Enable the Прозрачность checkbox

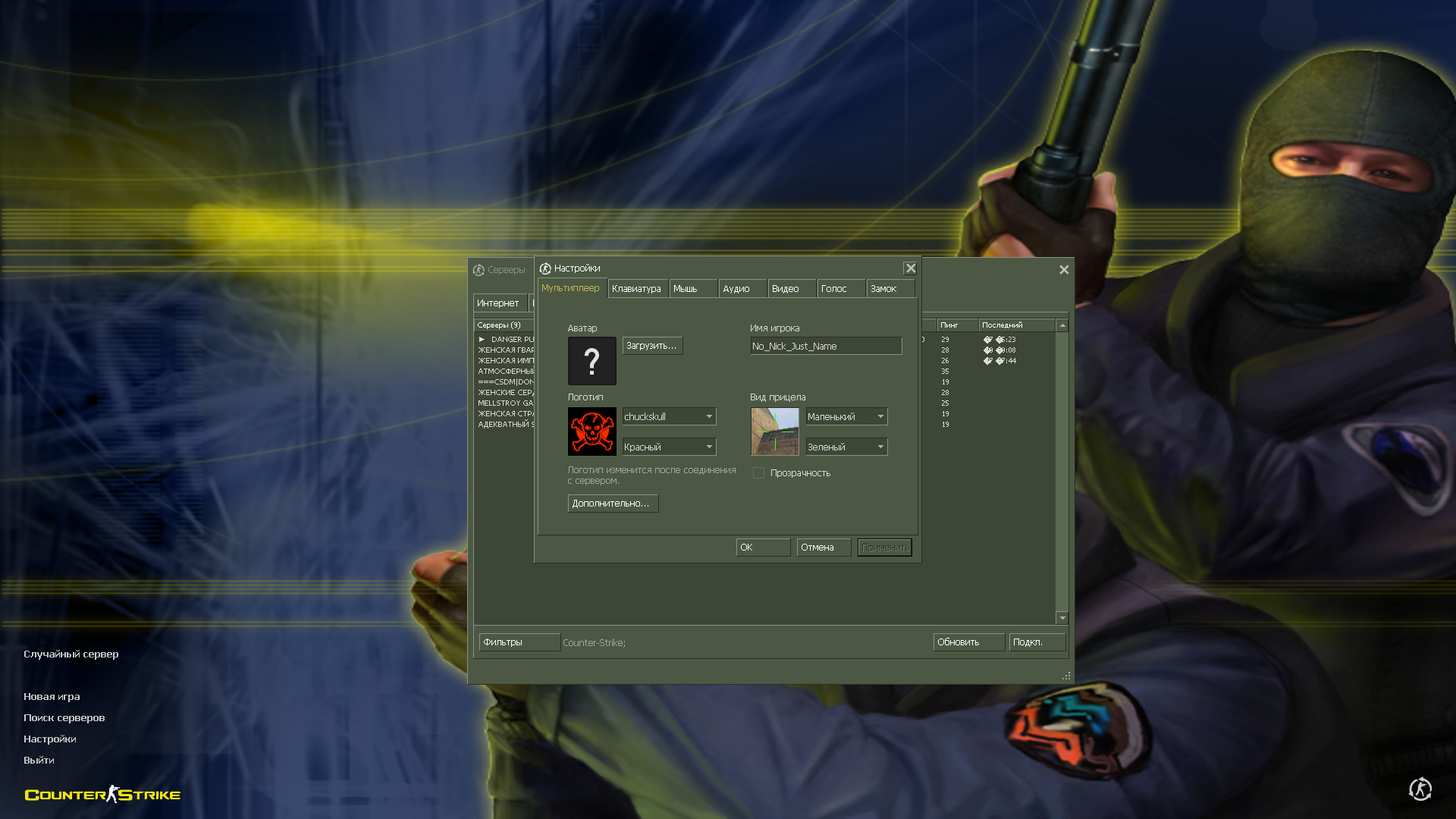[x=758, y=473]
